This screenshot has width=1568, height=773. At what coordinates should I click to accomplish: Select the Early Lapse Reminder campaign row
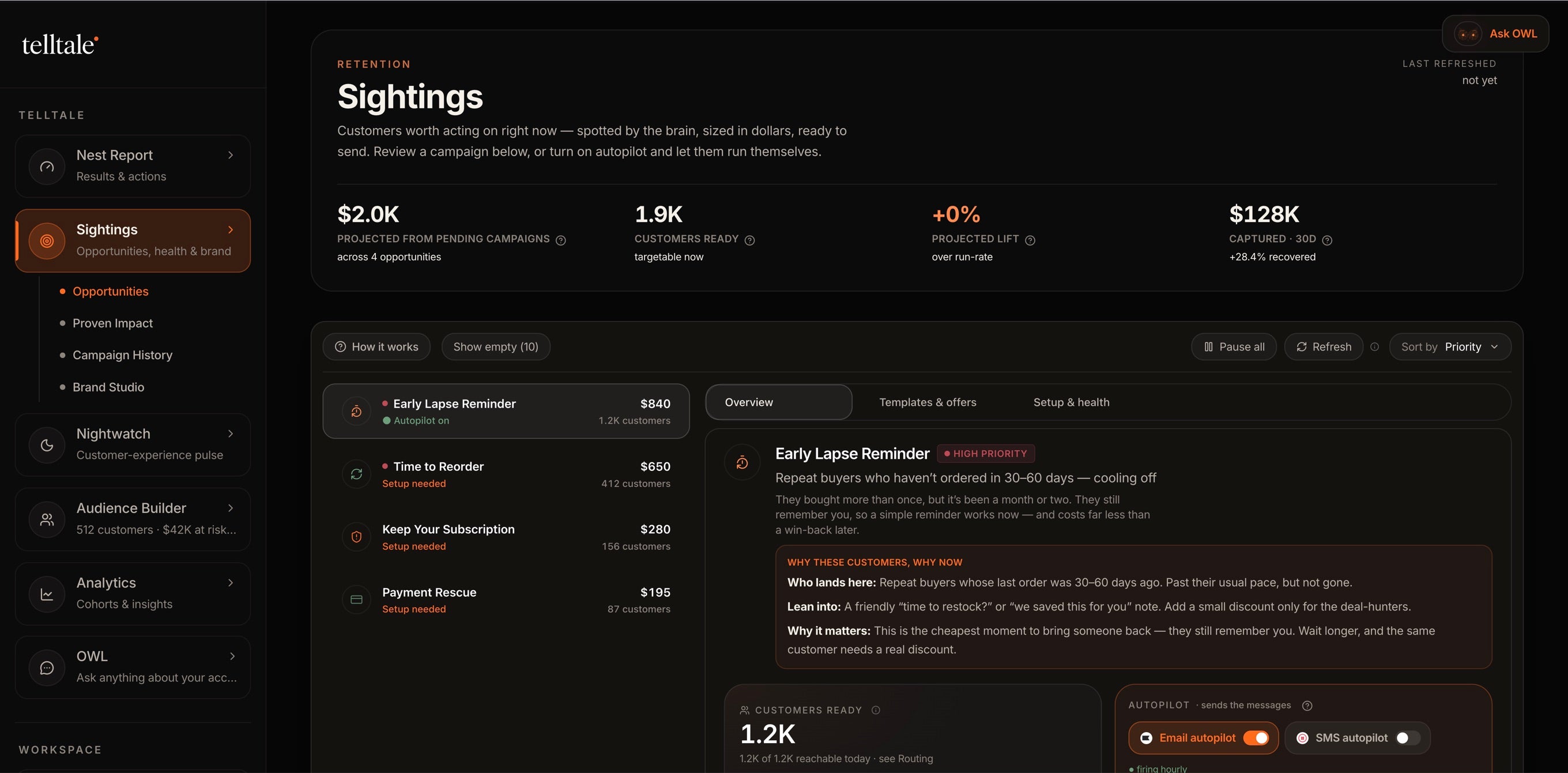tap(506, 412)
